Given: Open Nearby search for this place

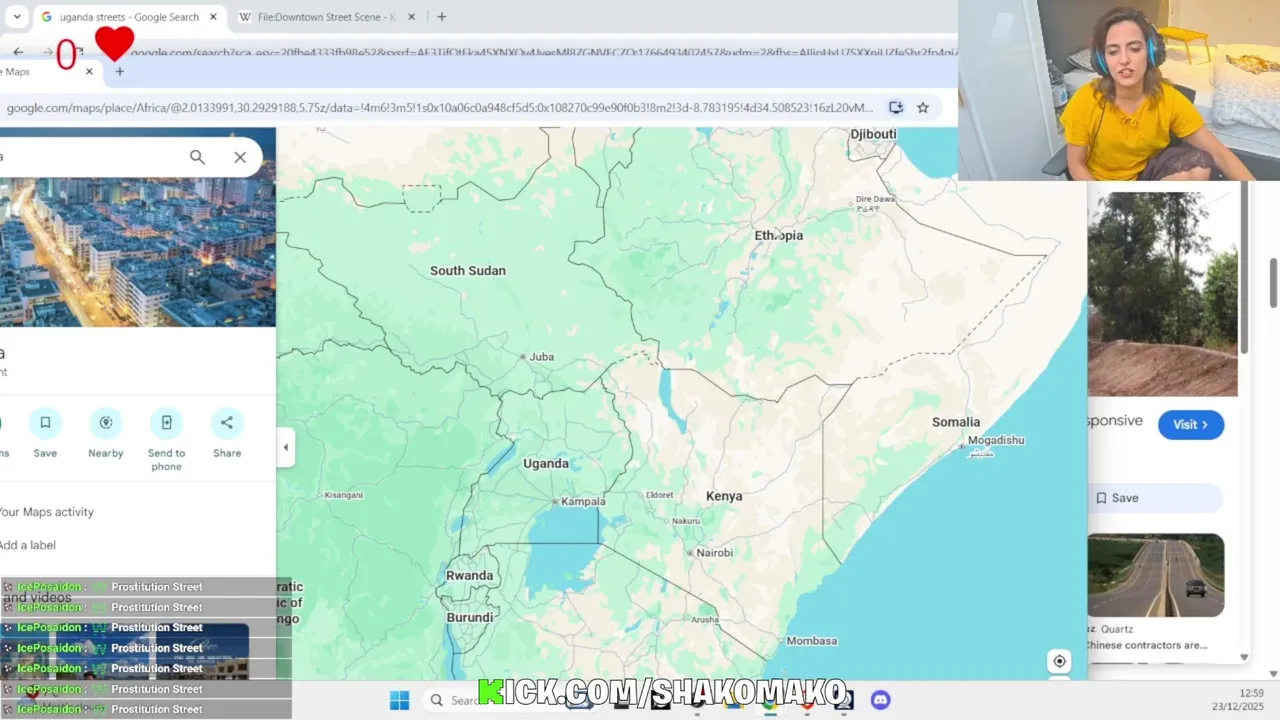Looking at the screenshot, I should click(x=105, y=433).
